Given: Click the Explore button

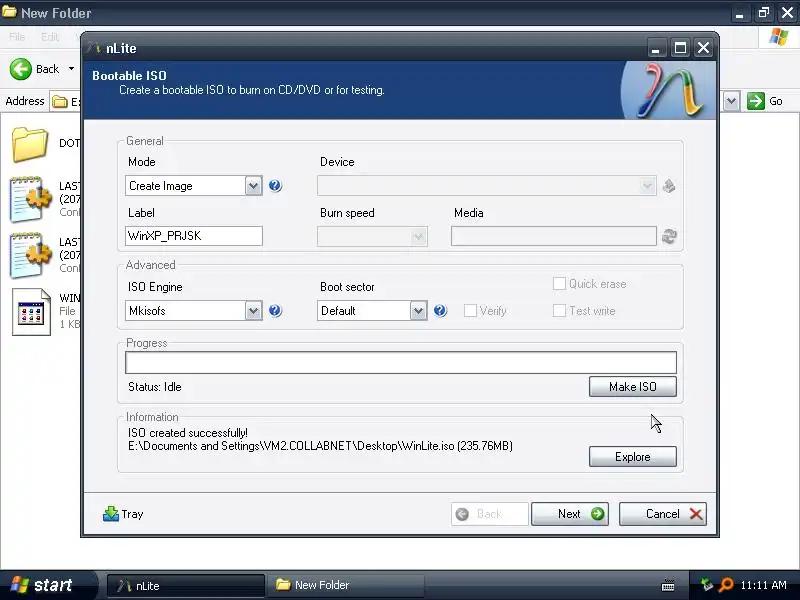Looking at the screenshot, I should tap(633, 457).
